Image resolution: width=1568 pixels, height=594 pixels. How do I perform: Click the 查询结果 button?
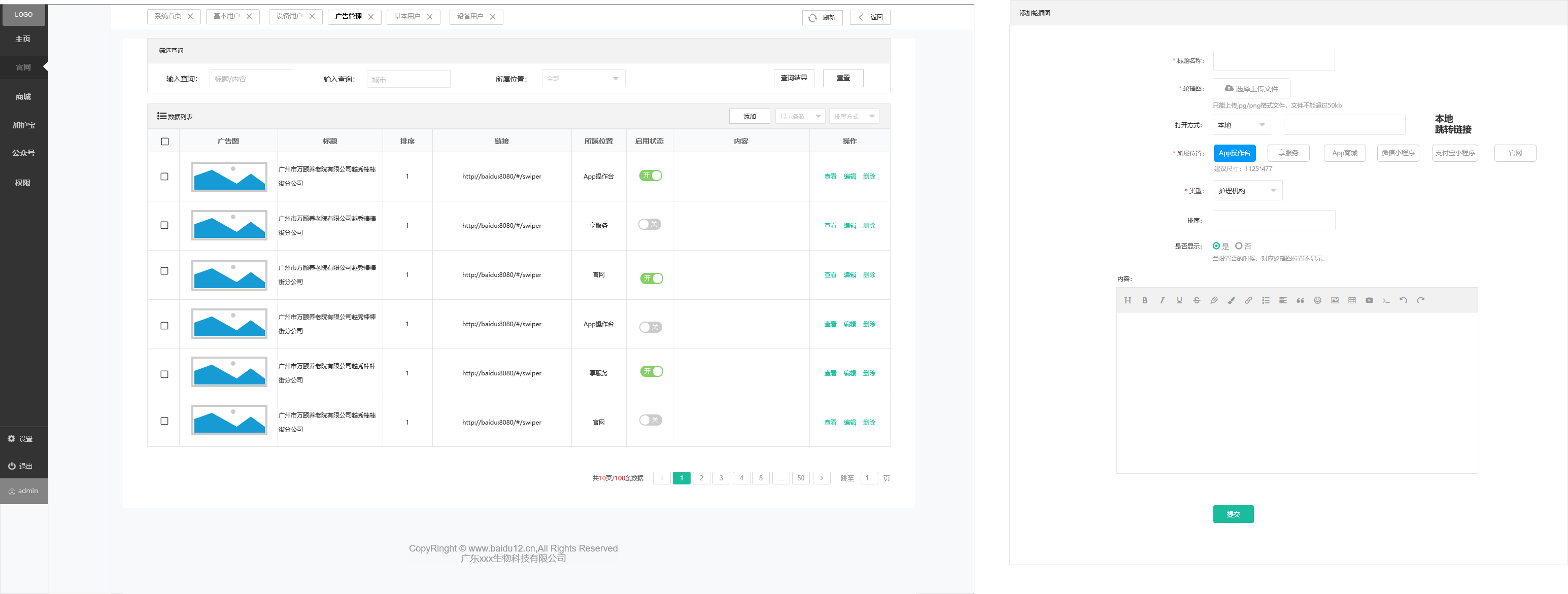(794, 78)
